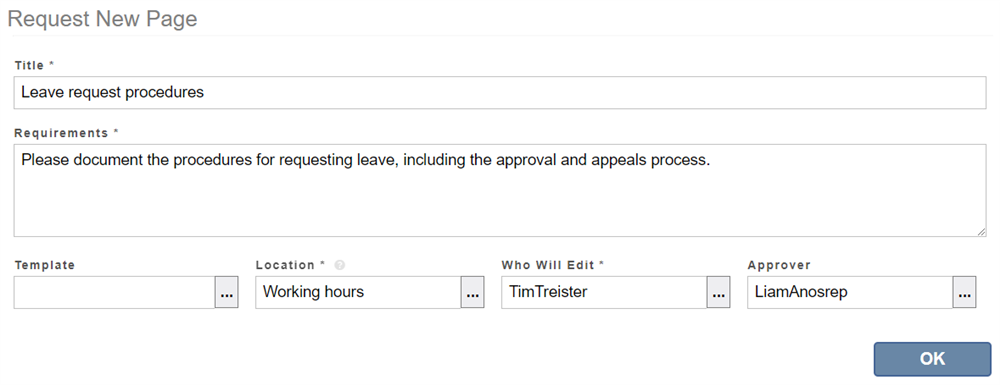
Task: Click into the Title input field
Action: [500, 92]
